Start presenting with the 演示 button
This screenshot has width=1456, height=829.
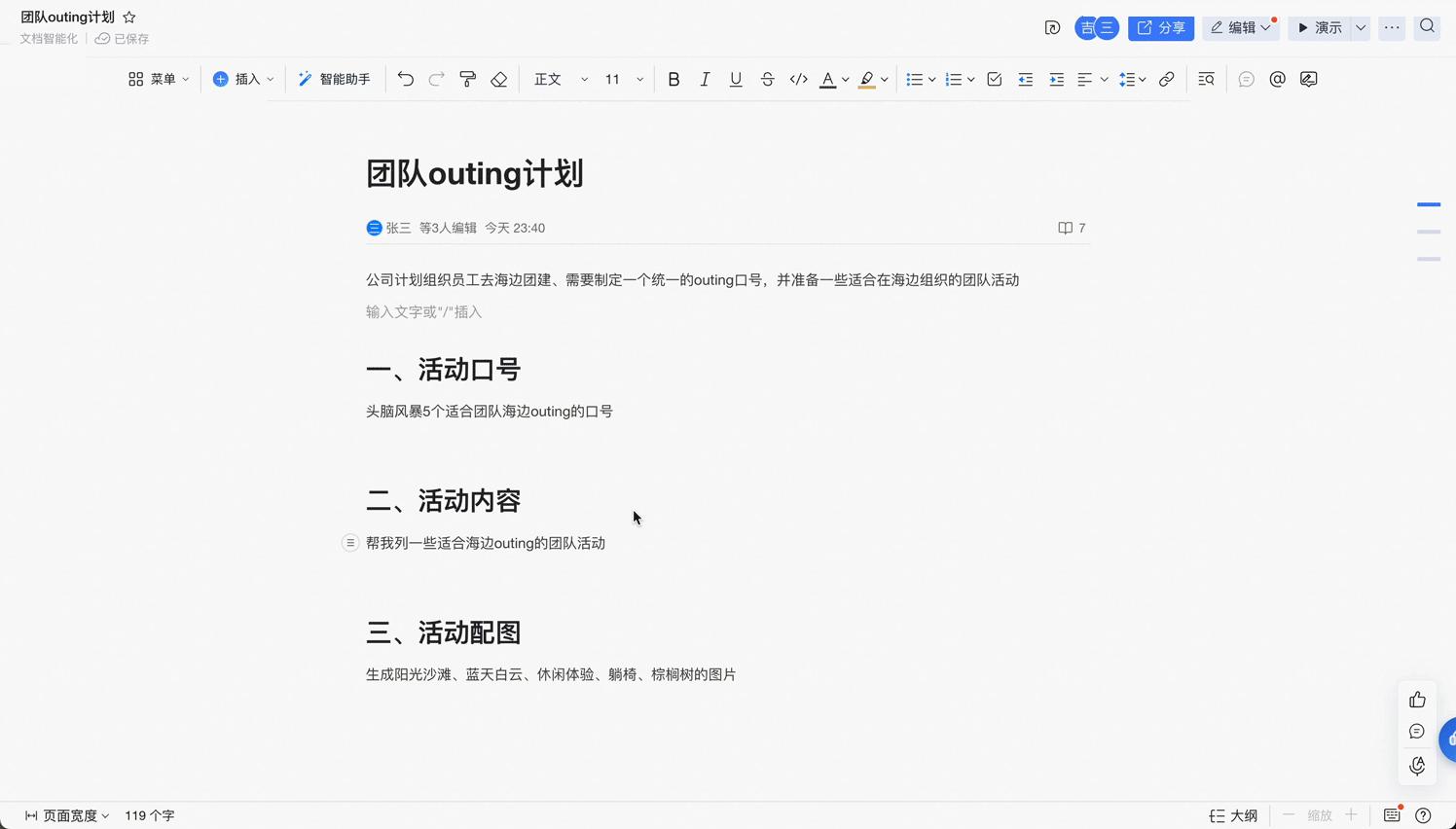pos(1326,27)
